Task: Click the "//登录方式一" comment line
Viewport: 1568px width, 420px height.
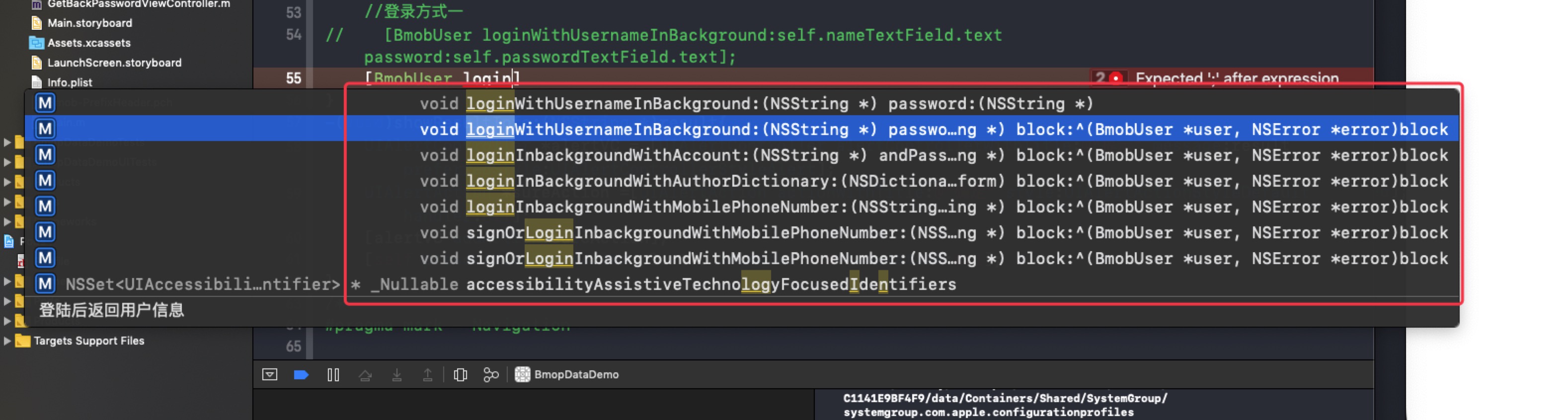Action: click(x=413, y=11)
